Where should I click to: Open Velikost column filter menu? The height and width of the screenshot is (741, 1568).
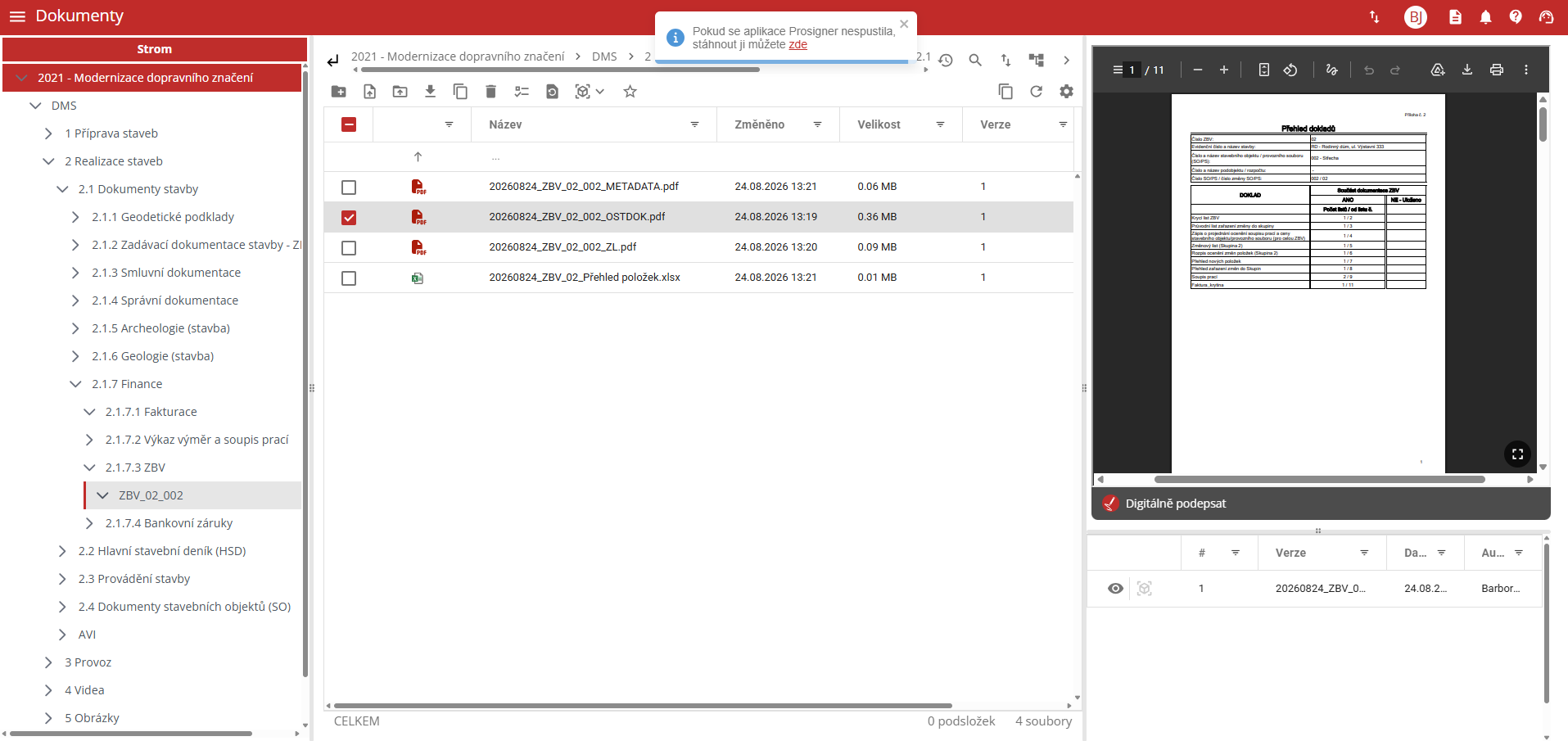940,124
